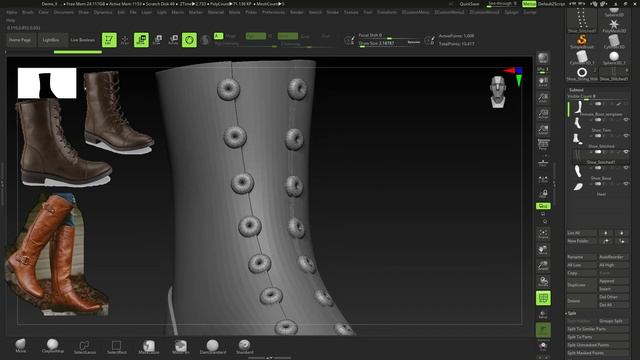Pick the Sphere3D_1 tool

click(x=613, y=58)
